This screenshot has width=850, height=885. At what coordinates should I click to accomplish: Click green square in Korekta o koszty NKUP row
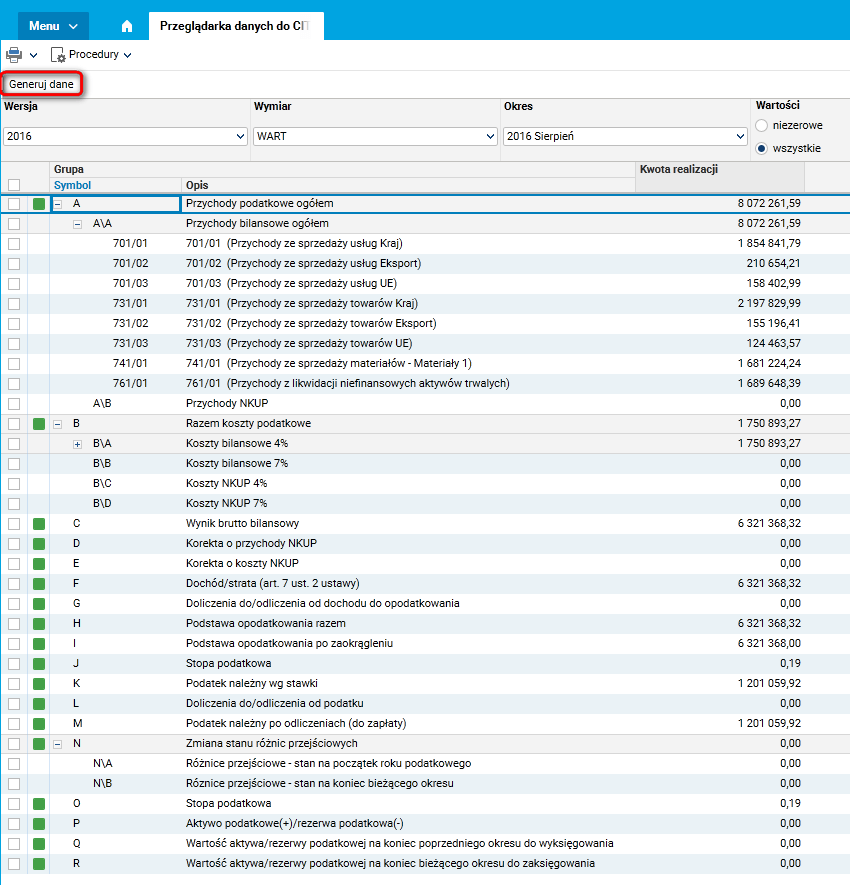pos(39,564)
